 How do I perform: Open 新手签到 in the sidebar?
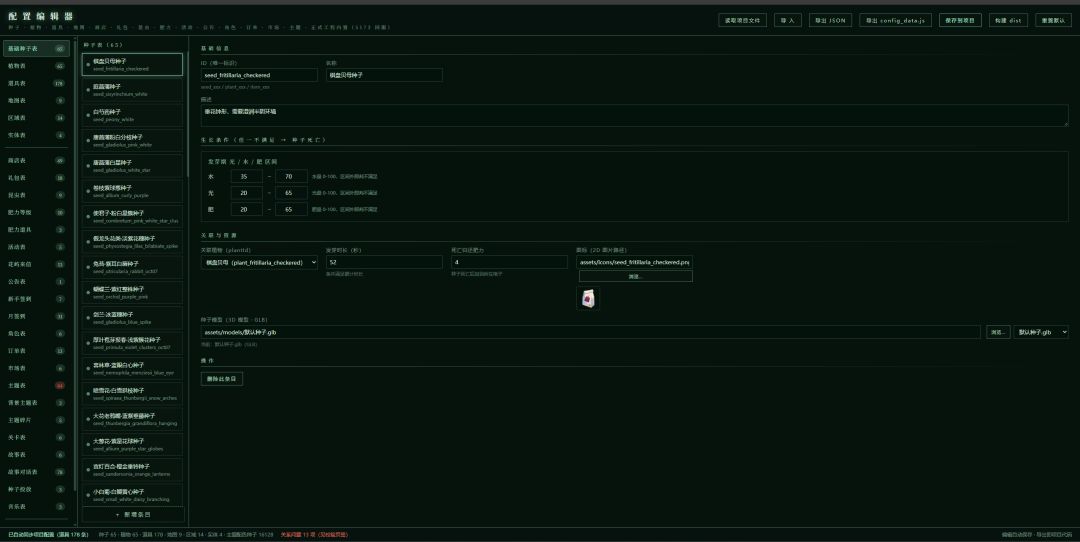click(x=36, y=299)
